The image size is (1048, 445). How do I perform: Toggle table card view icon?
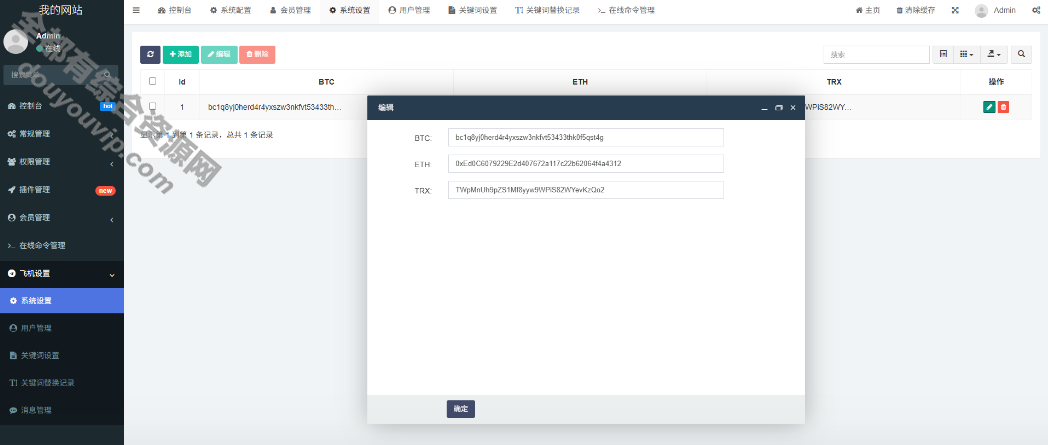click(x=943, y=54)
